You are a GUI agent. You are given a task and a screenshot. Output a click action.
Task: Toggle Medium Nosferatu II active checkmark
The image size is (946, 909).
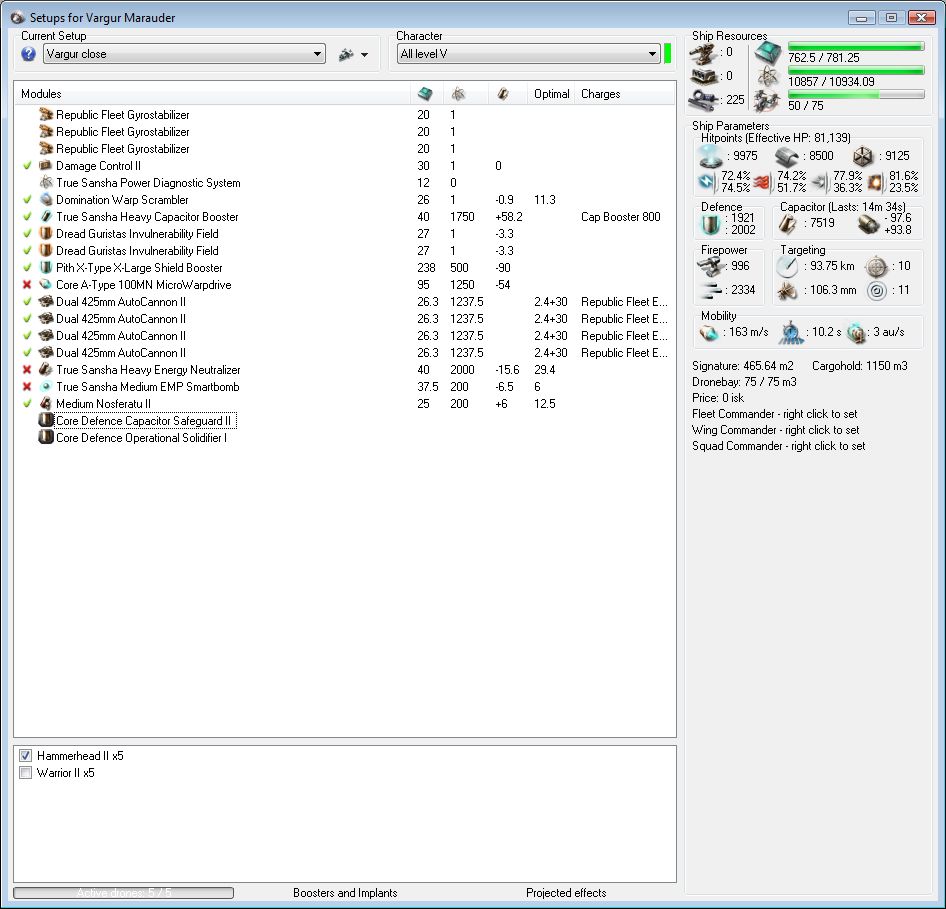pyautogui.click(x=27, y=404)
